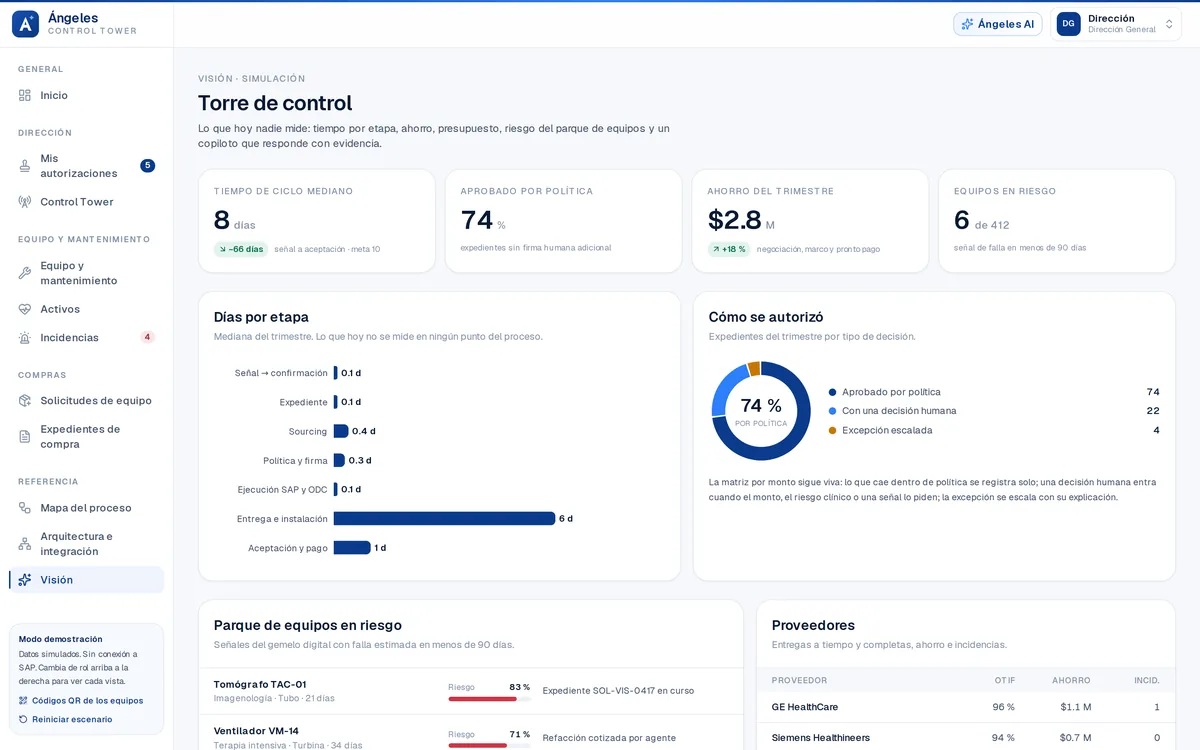Click the Mis autorizaciones count badge 5
Screen dimensions: 1200x750
[x=148, y=166]
